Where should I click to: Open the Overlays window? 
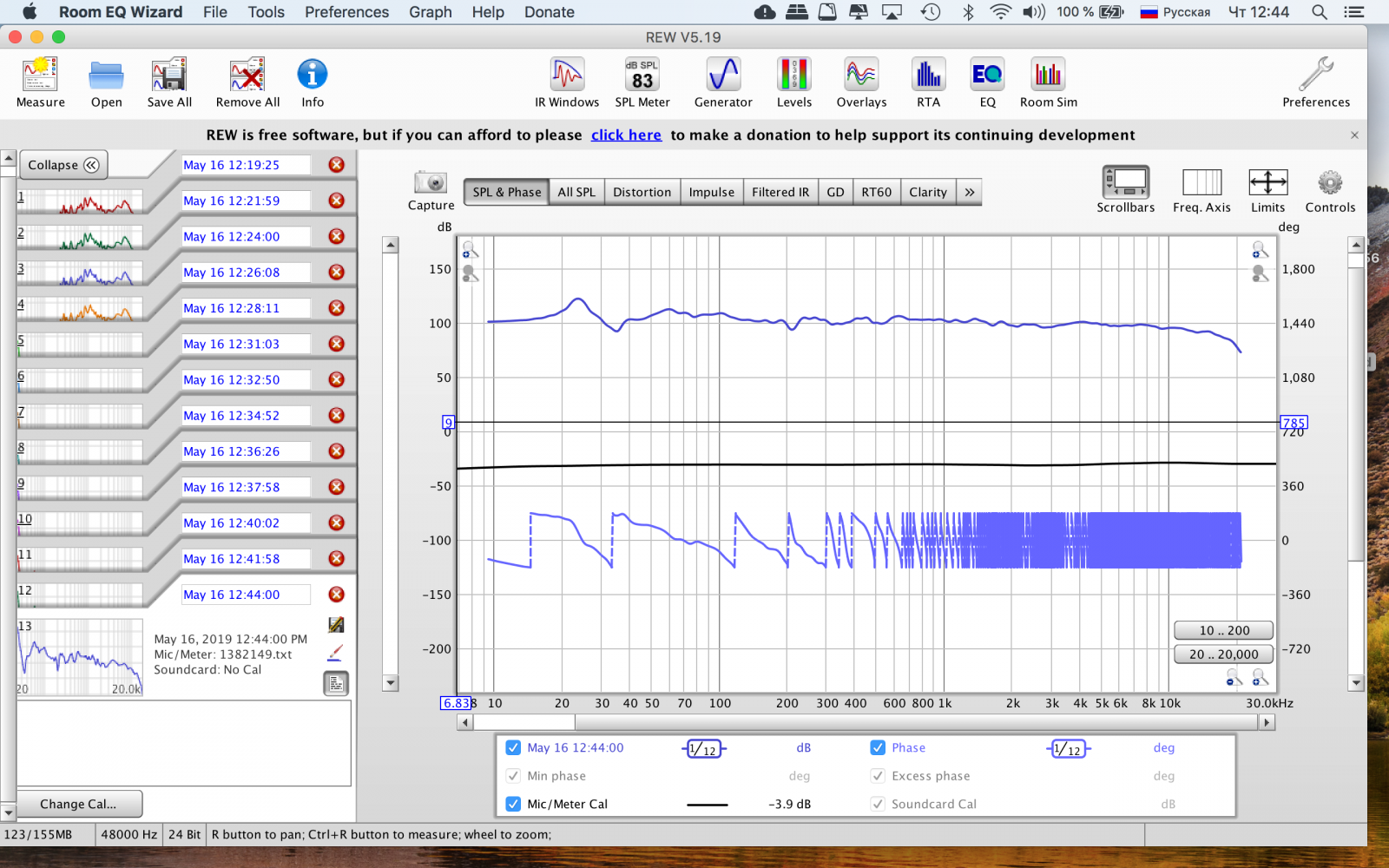point(861,75)
